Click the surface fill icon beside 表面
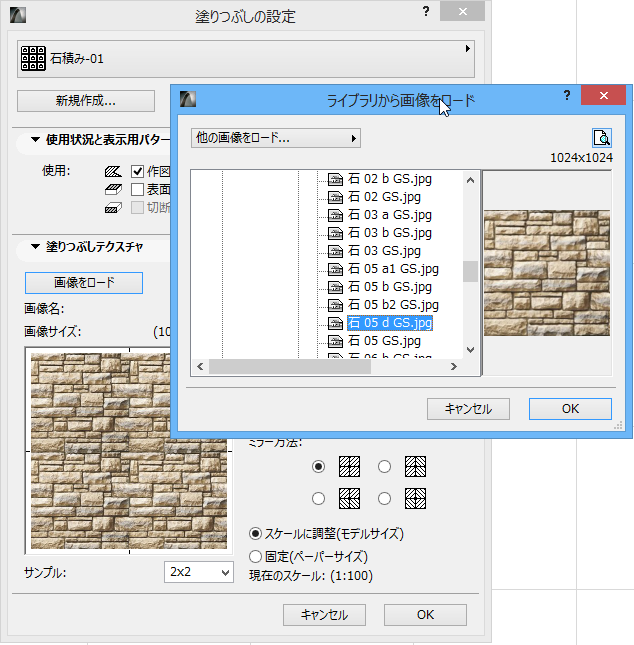 (x=113, y=190)
